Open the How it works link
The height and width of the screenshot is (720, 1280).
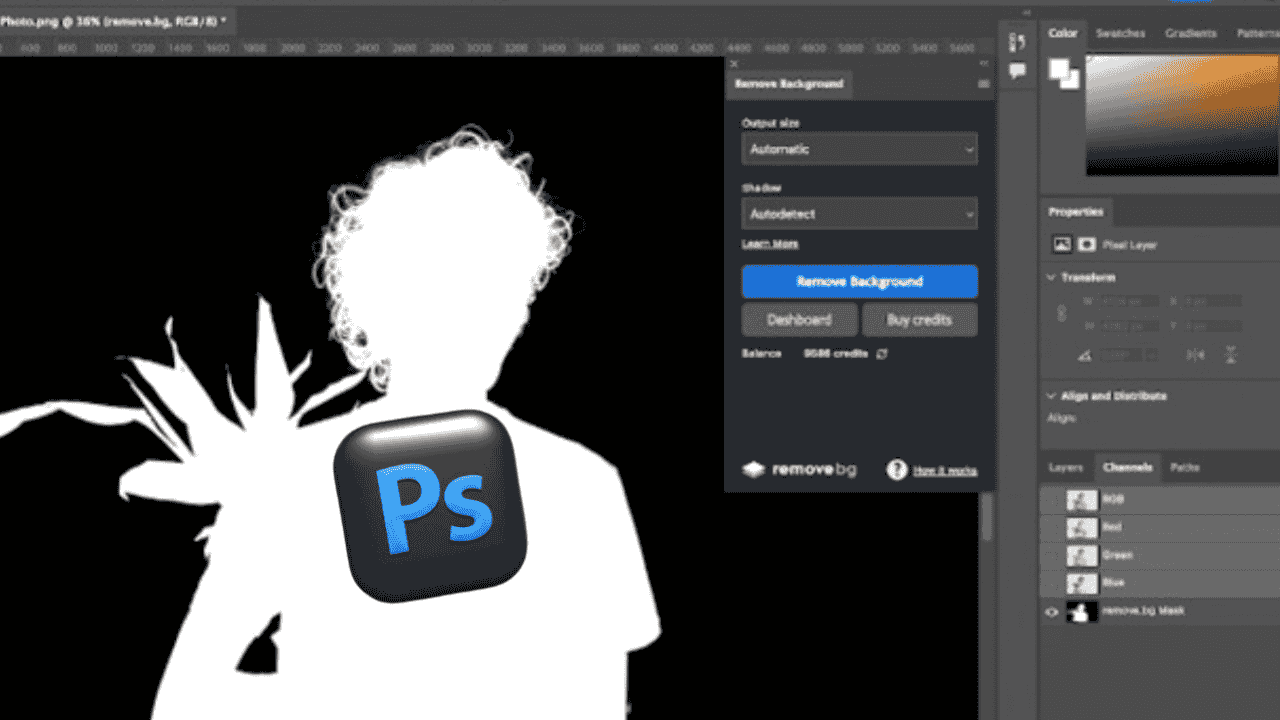coord(945,470)
